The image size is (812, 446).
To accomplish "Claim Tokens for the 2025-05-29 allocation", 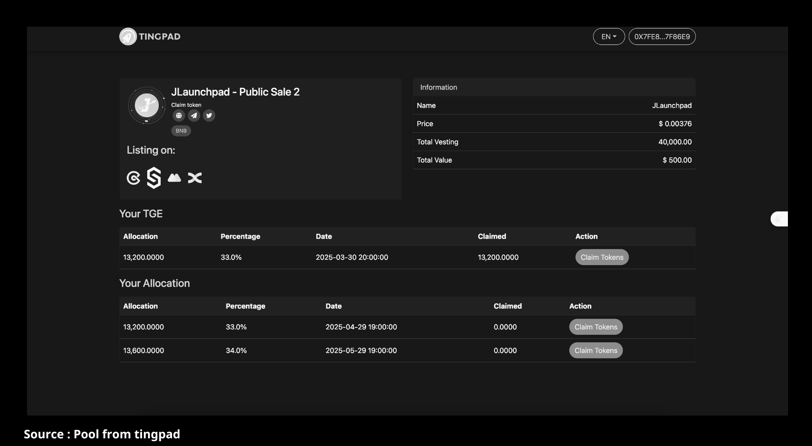I will tap(596, 351).
